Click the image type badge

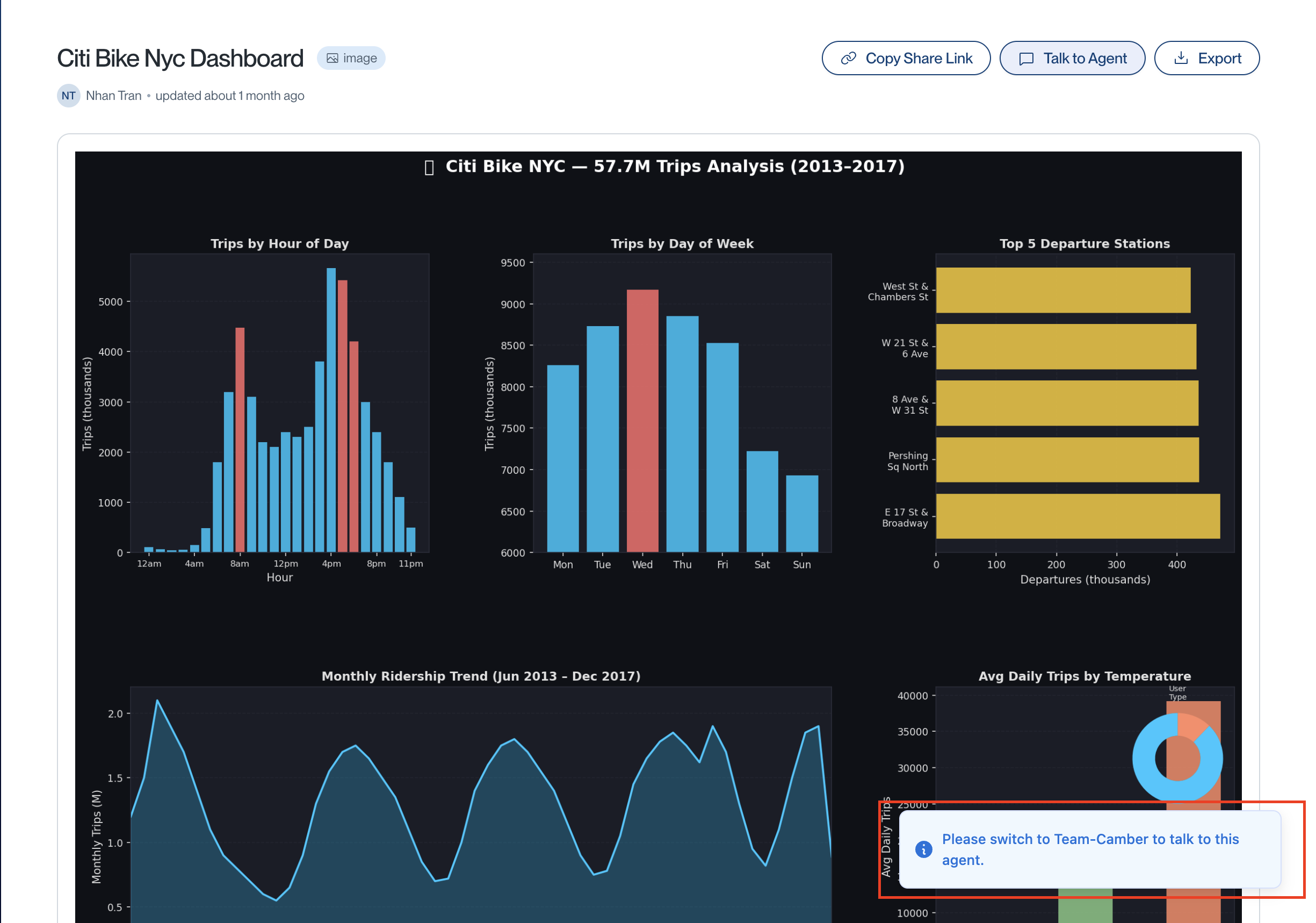pos(351,58)
